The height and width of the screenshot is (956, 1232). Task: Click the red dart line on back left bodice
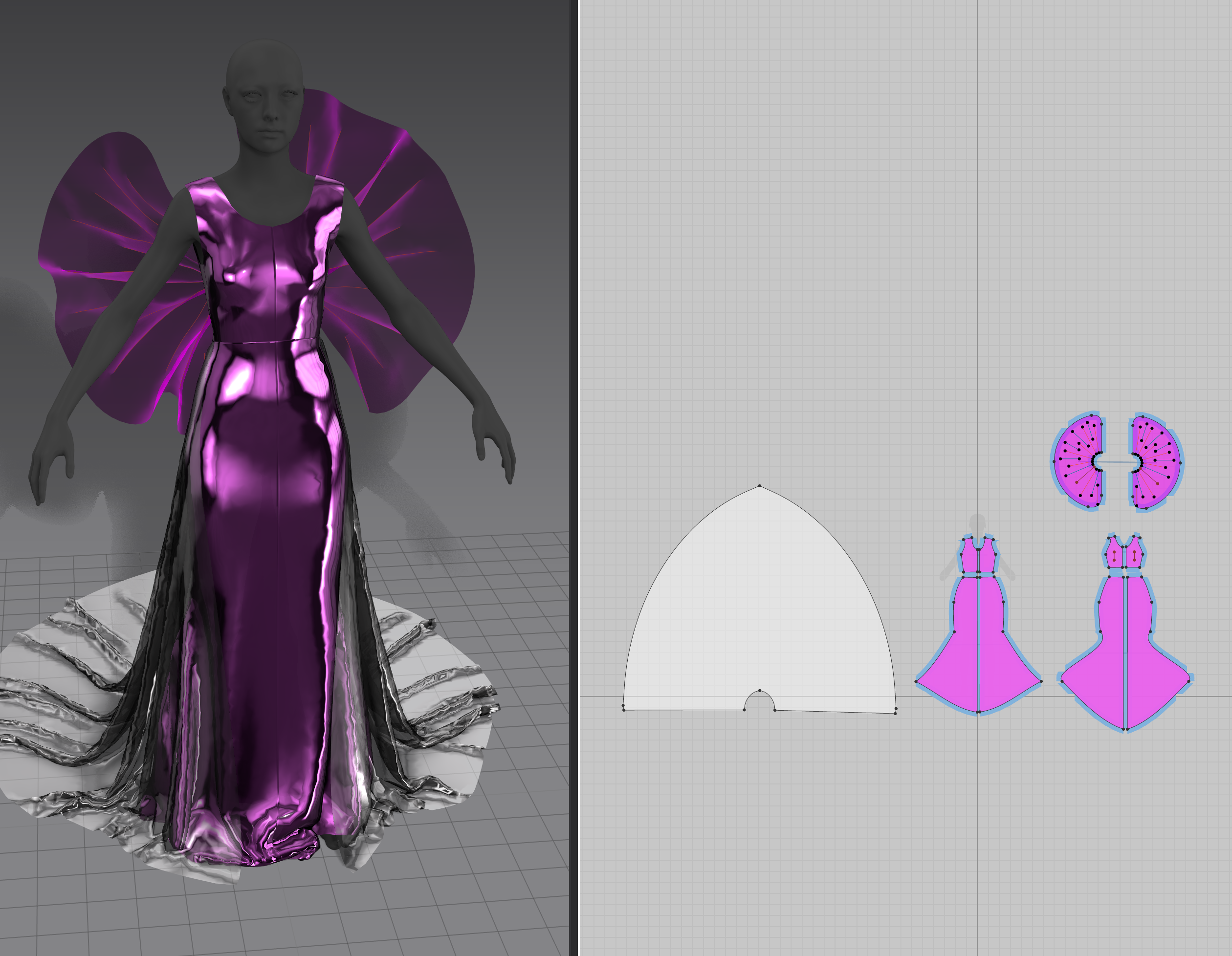coord(1114,556)
